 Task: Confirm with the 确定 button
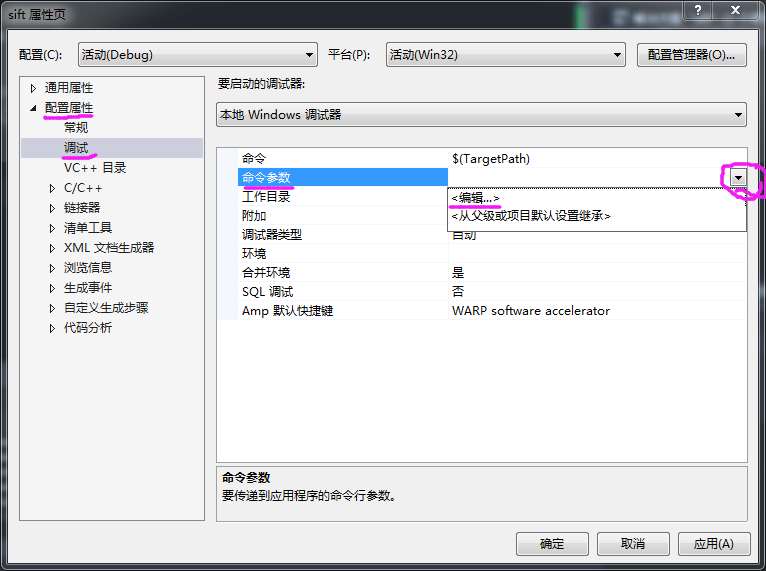pyautogui.click(x=552, y=544)
